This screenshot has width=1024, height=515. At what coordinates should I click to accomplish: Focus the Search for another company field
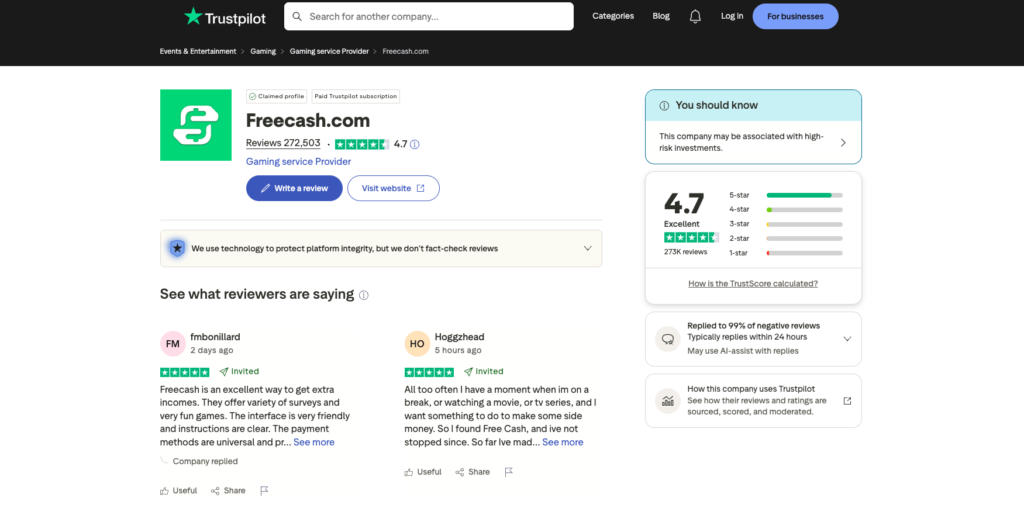(428, 16)
